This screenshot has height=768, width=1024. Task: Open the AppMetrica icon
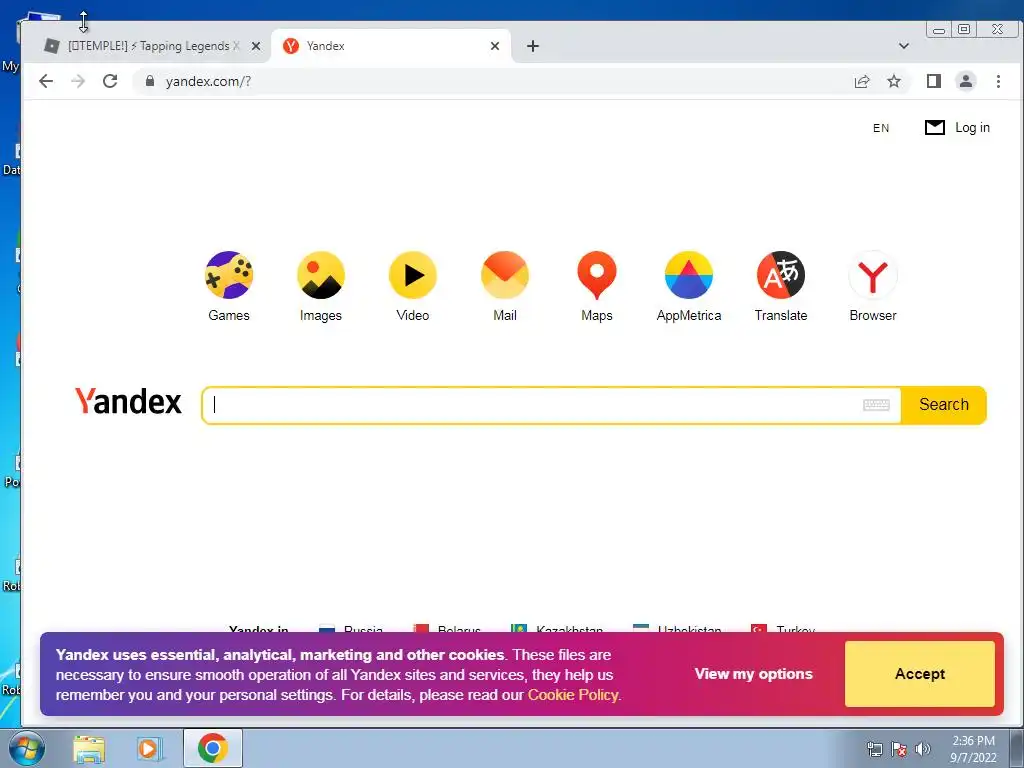point(689,276)
